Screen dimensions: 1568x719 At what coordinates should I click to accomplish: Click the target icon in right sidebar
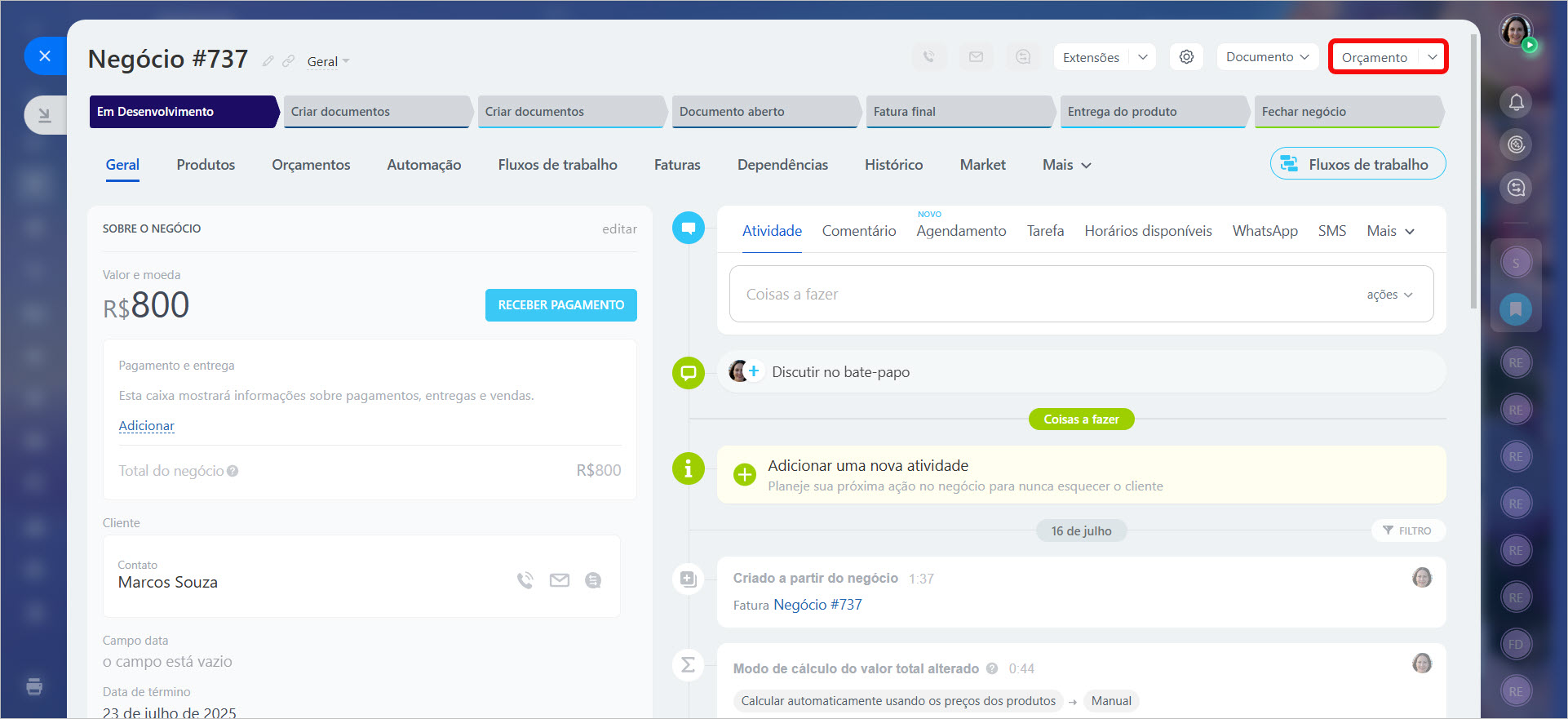pos(1516,145)
